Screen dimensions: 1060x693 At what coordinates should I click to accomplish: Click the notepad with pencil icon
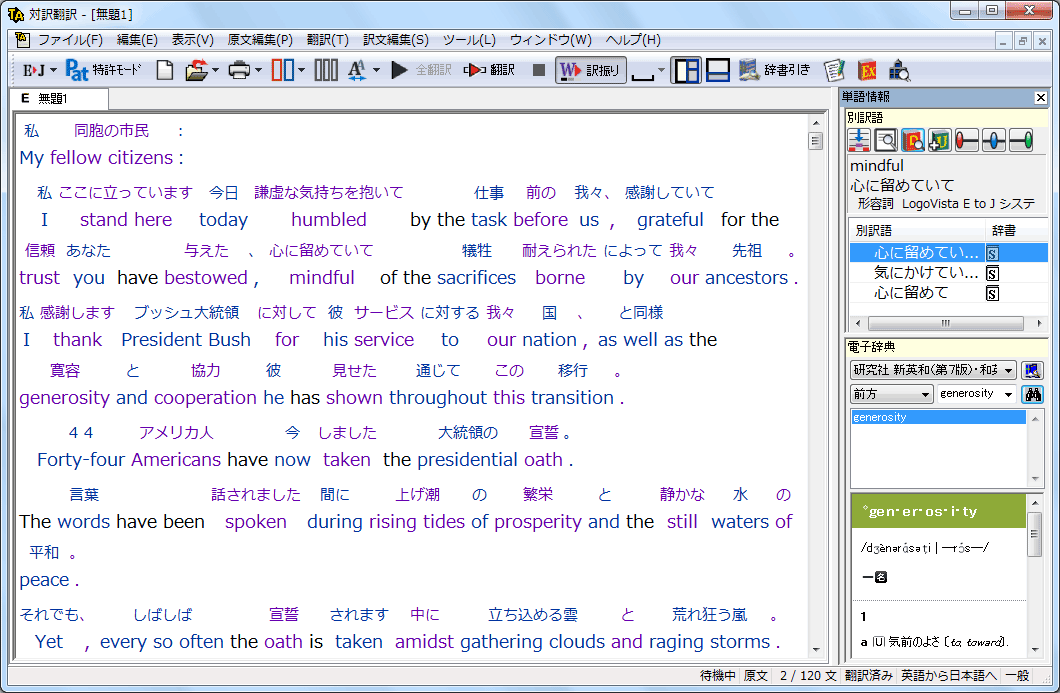pyautogui.click(x=833, y=70)
